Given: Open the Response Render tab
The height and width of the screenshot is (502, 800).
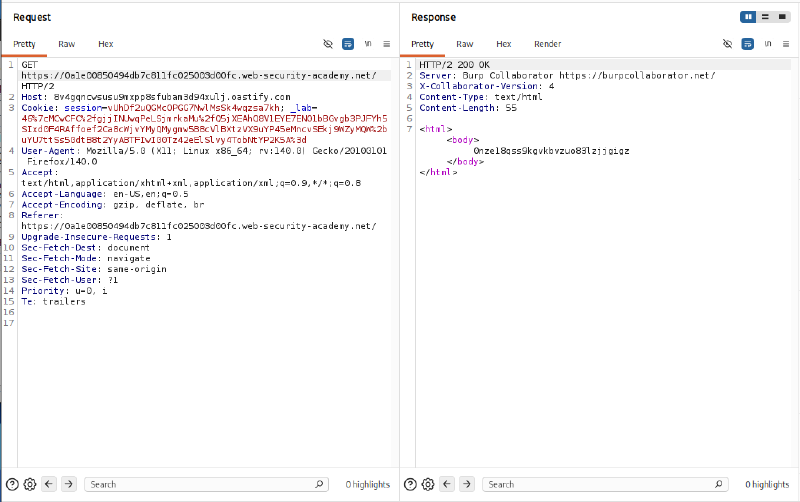Looking at the screenshot, I should point(547,44).
